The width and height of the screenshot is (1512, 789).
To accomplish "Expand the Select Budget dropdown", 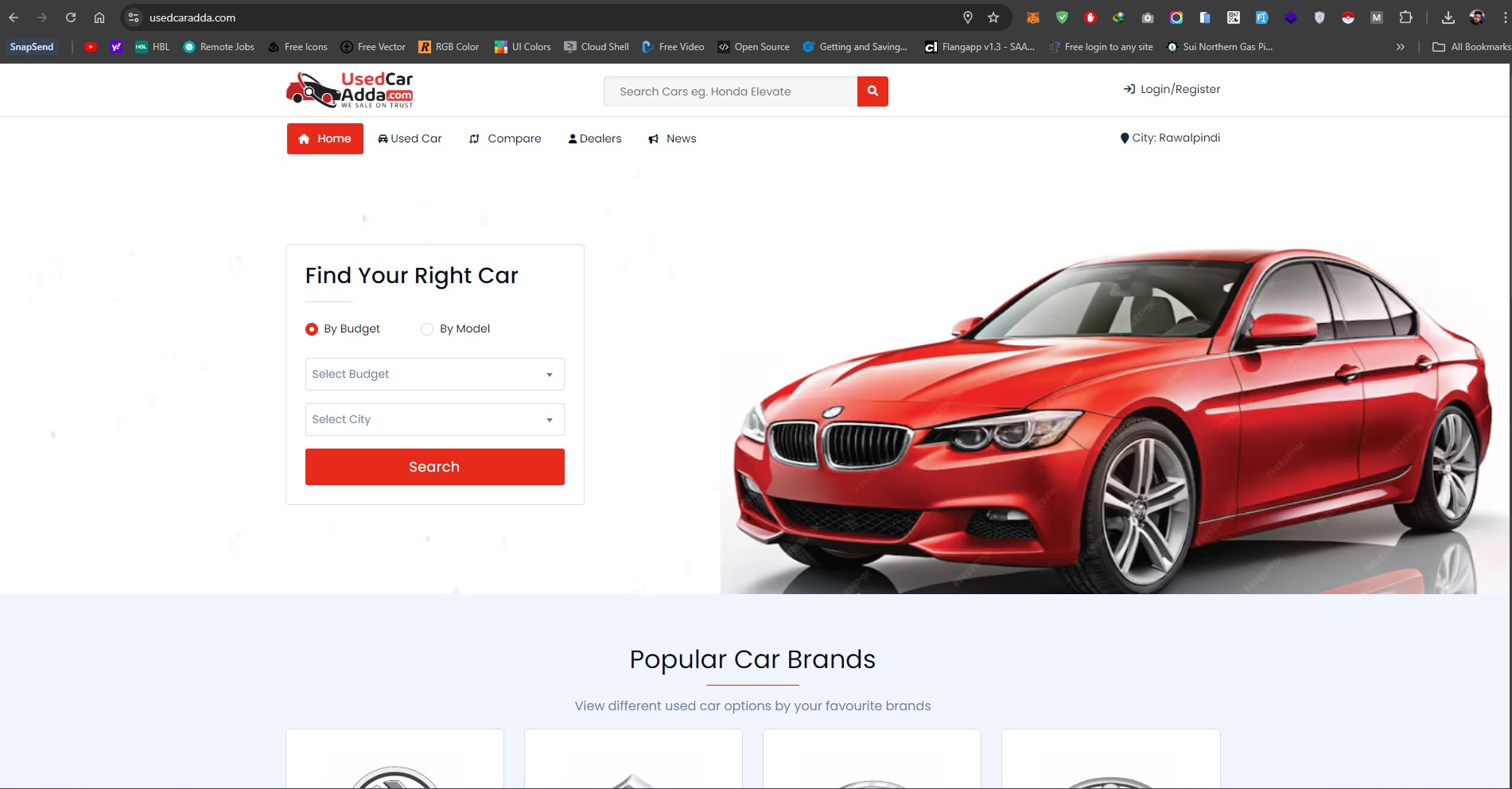I will click(x=434, y=375).
